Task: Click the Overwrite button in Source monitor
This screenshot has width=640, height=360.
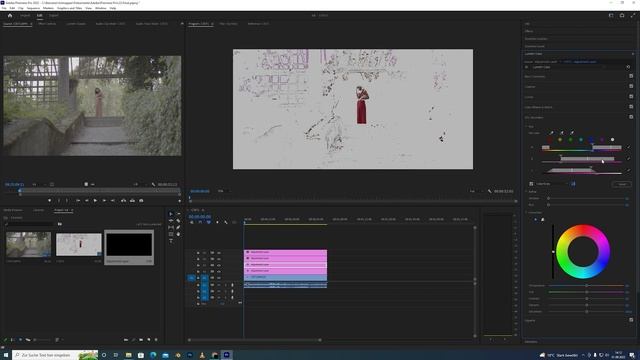Action: click(x=132, y=200)
